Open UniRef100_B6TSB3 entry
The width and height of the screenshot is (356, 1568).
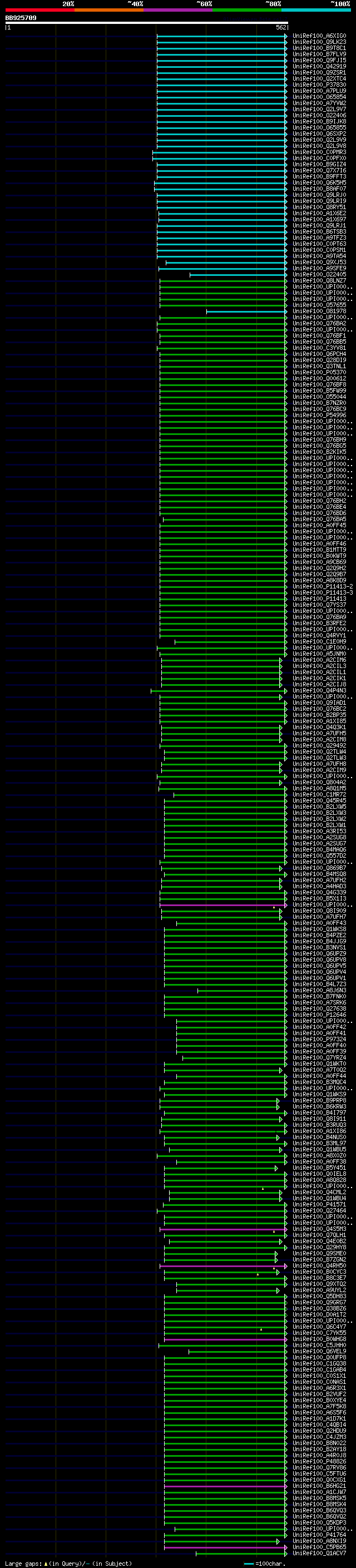319,232
